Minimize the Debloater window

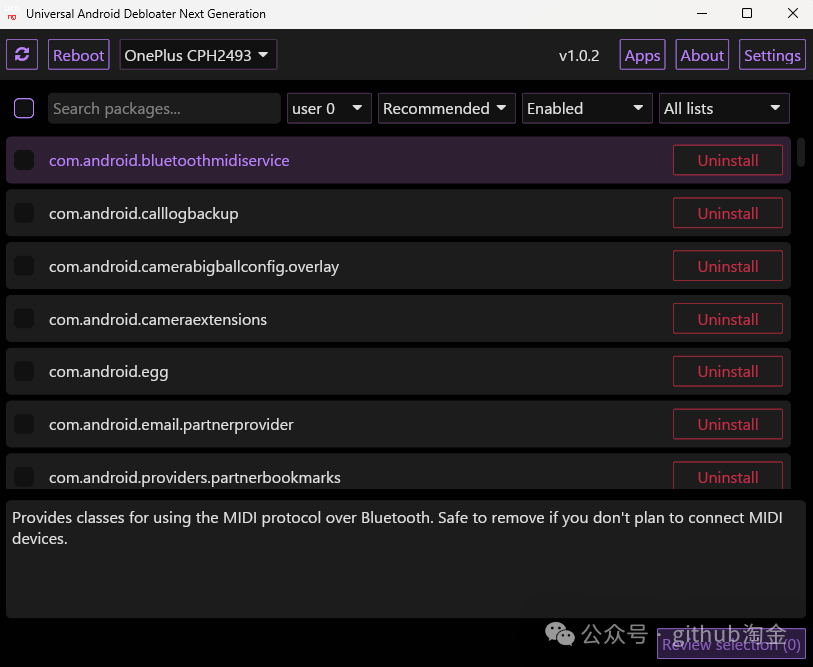tap(702, 13)
